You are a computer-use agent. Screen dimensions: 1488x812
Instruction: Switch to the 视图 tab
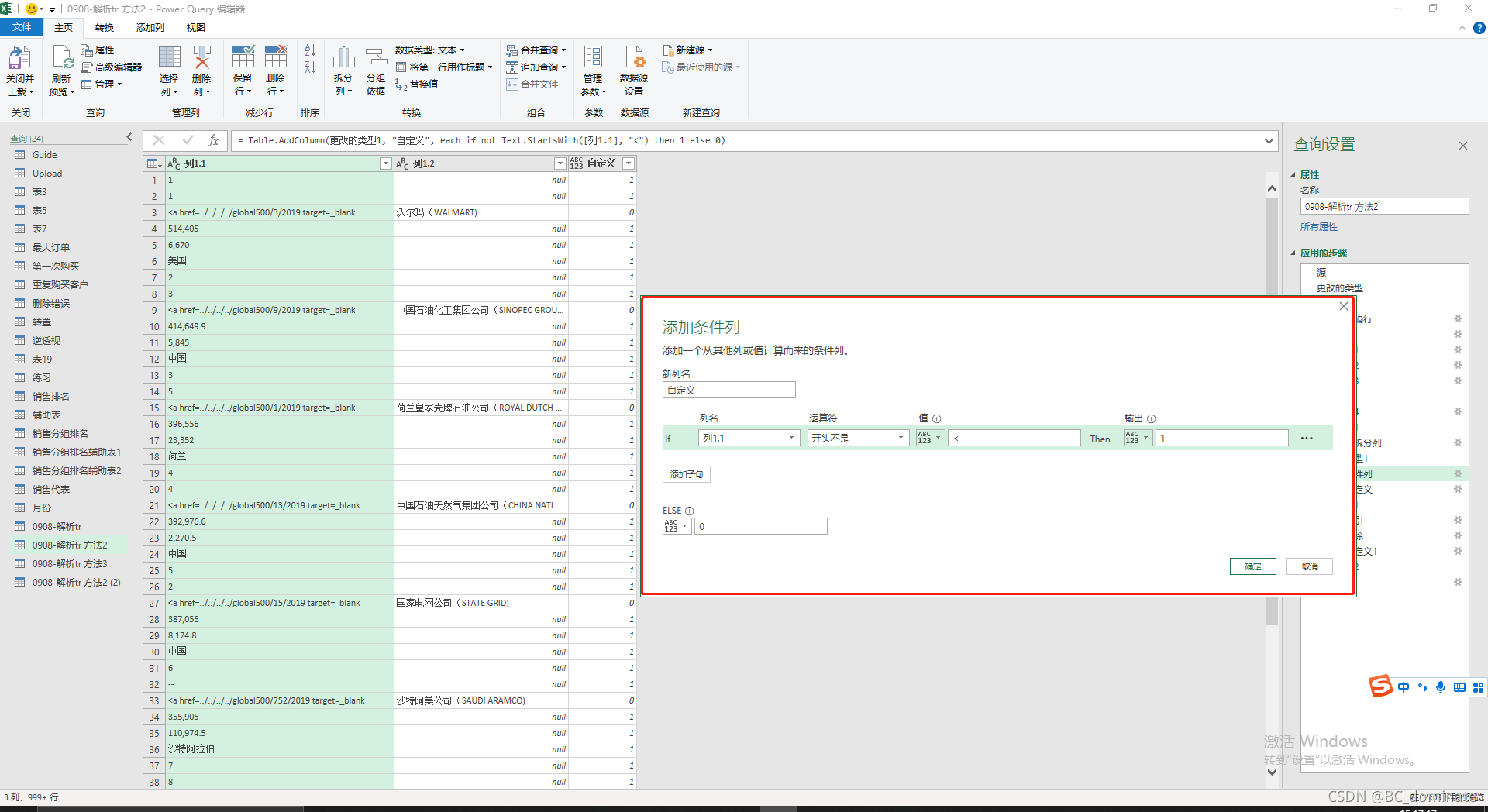tap(196, 28)
